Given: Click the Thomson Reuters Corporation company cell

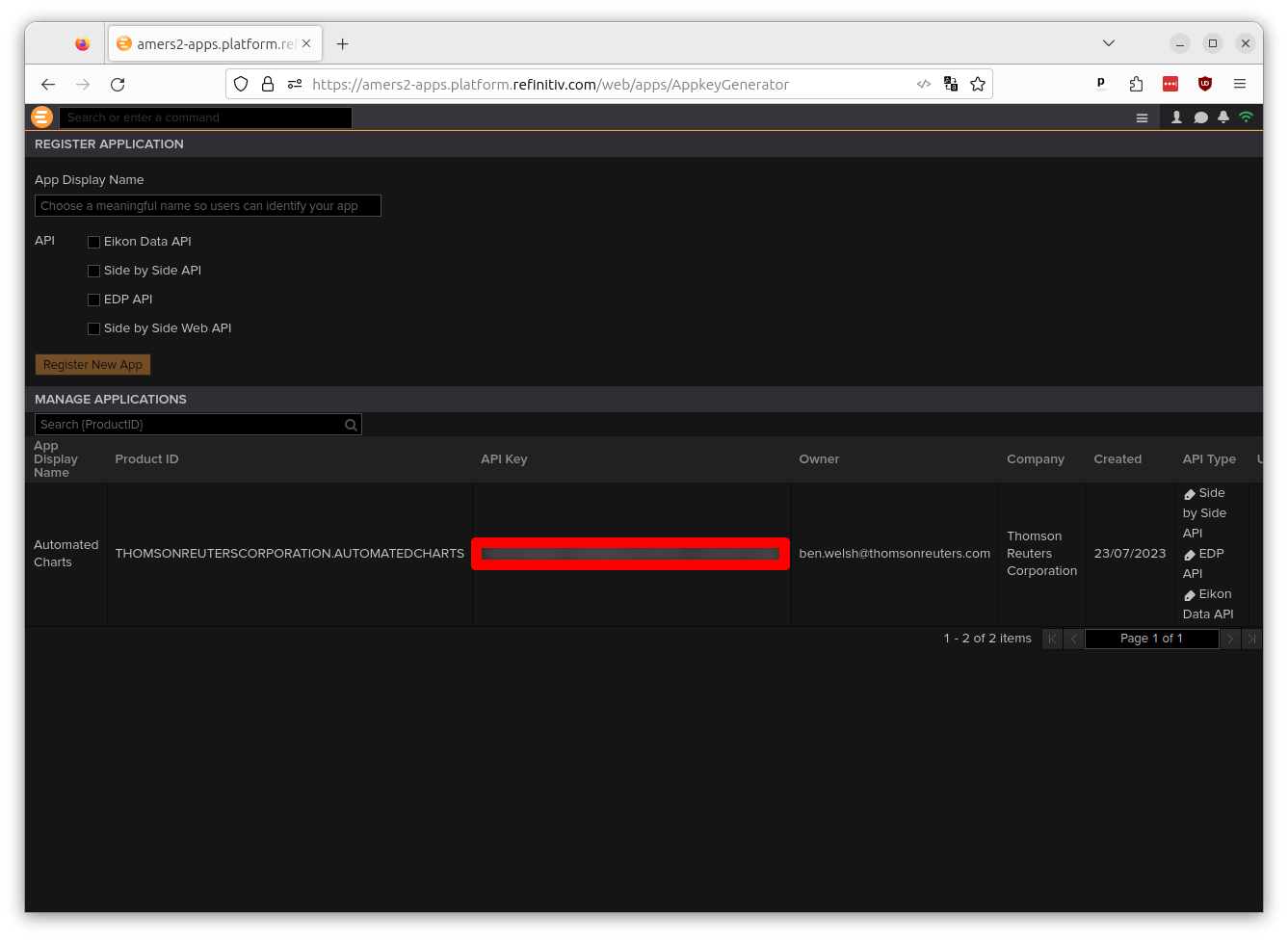Looking at the screenshot, I should click(x=1041, y=554).
